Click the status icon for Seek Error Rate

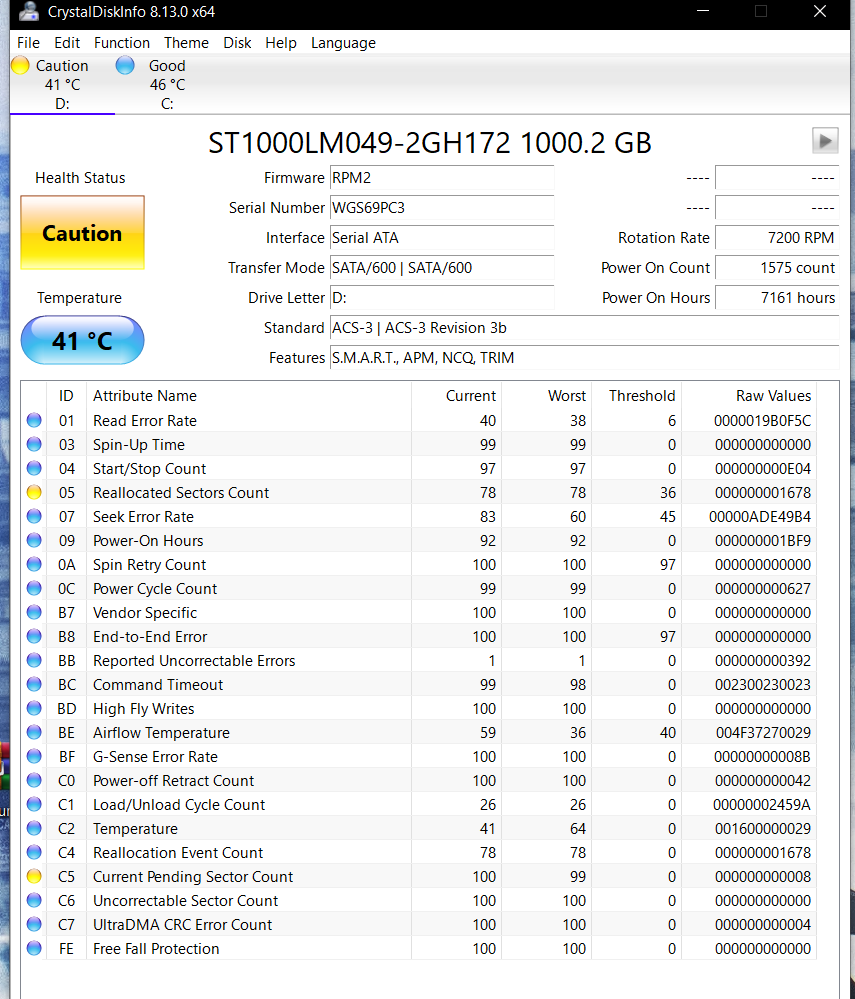point(34,517)
